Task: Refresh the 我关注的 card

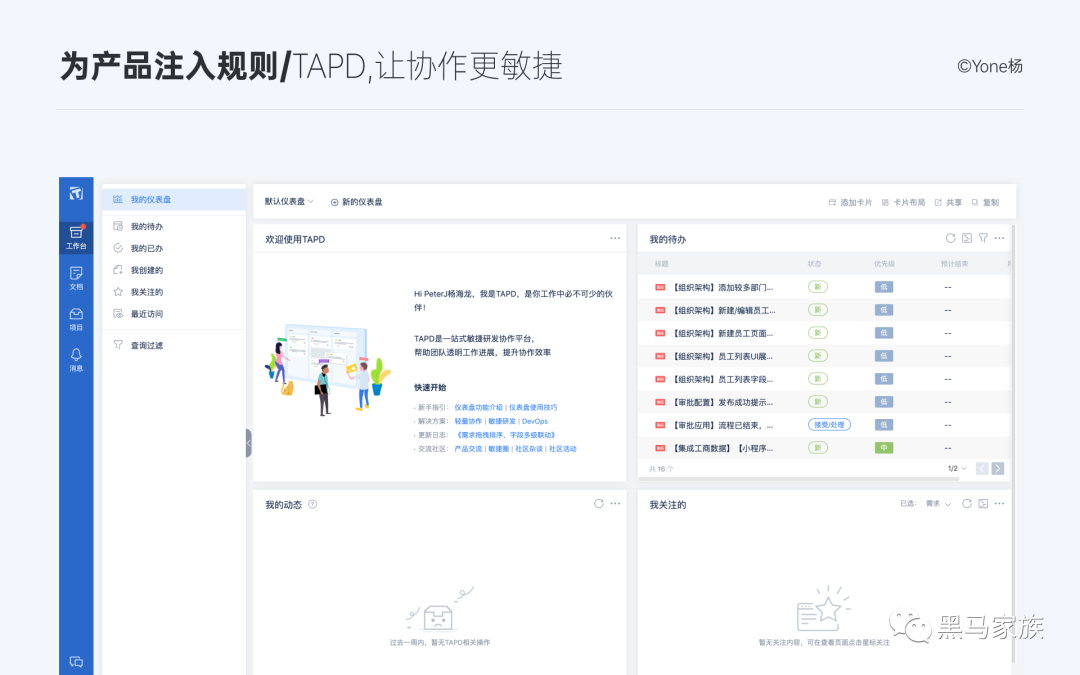Action: tap(967, 503)
